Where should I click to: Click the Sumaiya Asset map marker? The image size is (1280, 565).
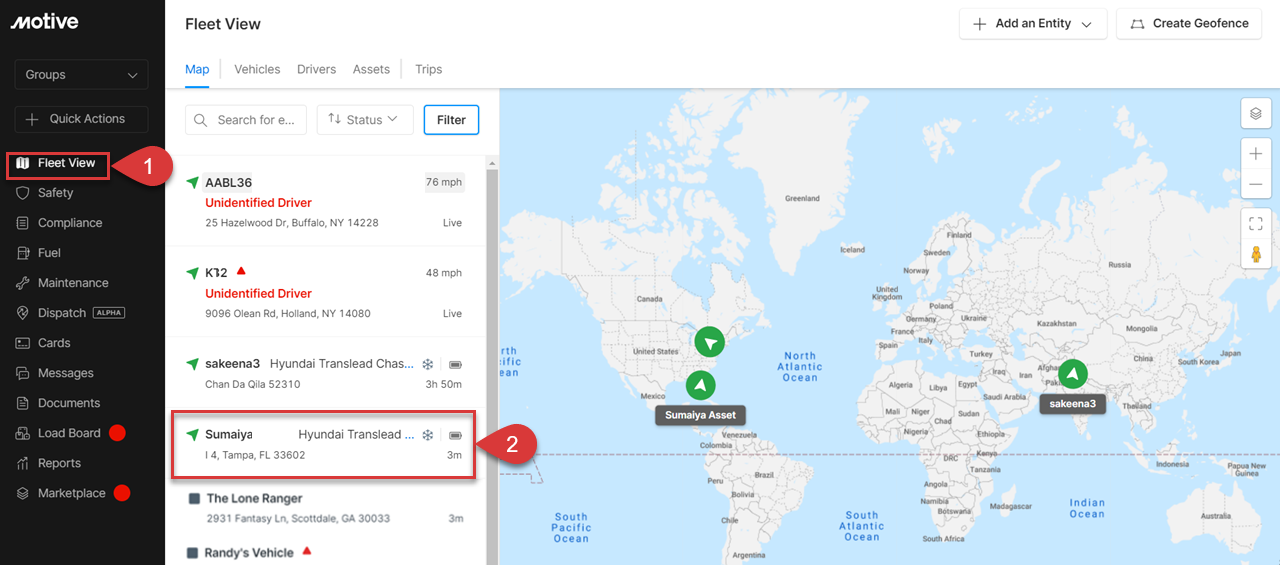point(701,385)
